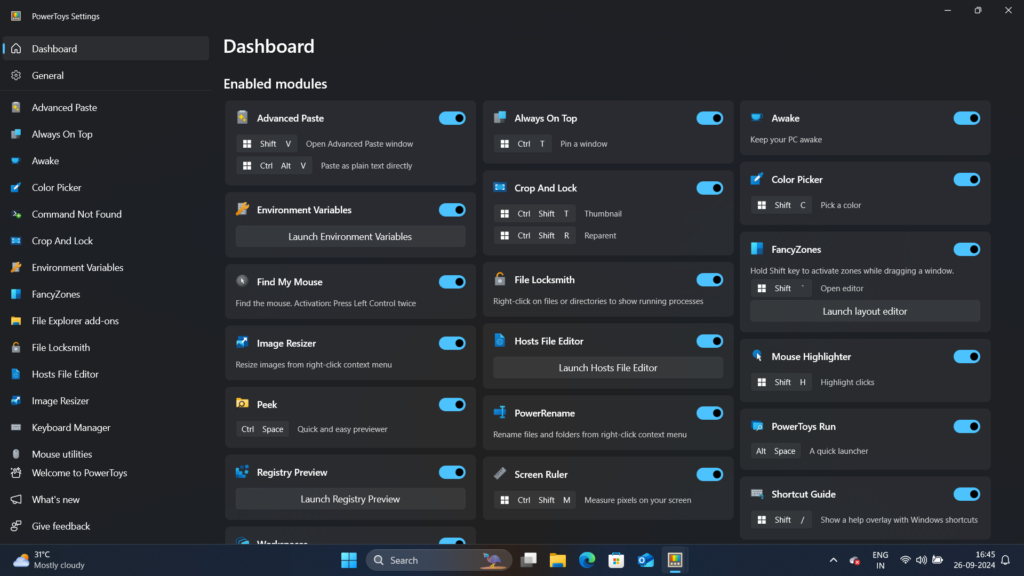1024x576 pixels.
Task: Click the Mouse Highlighter card icon
Action: tap(757, 356)
